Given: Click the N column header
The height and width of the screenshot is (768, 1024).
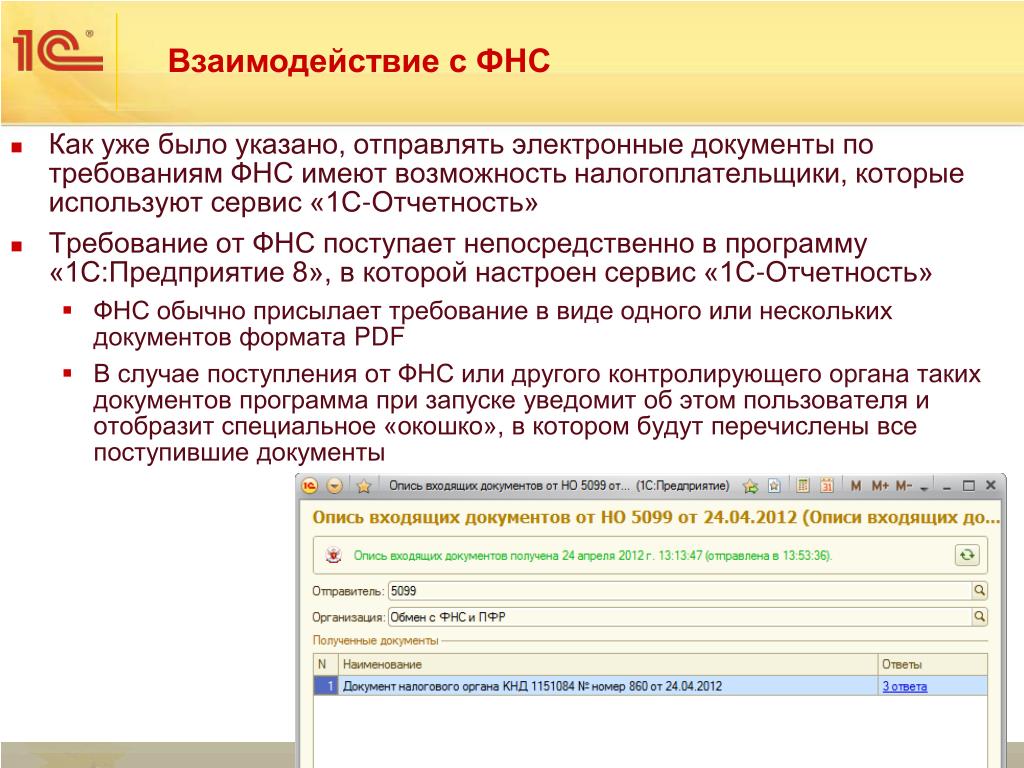Looking at the screenshot, I should (326, 664).
